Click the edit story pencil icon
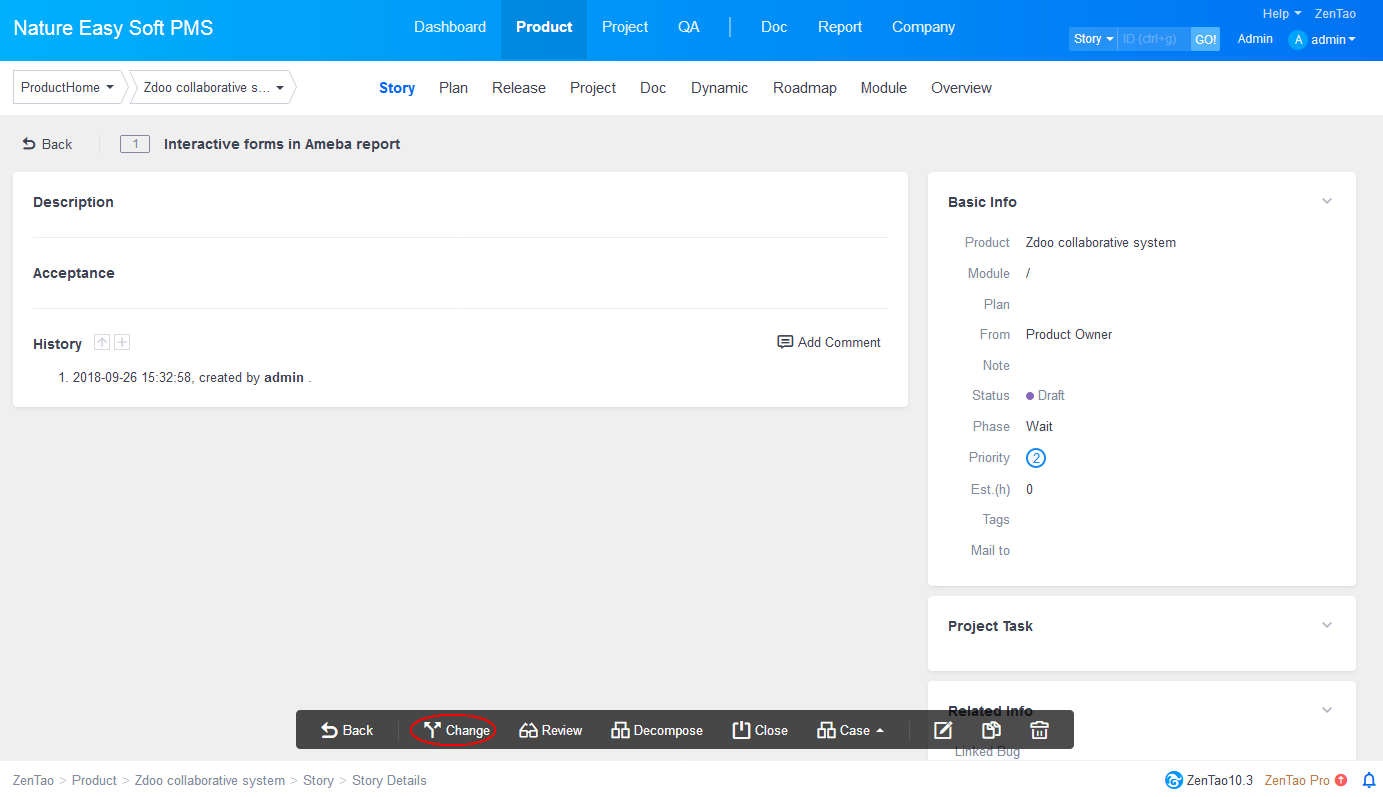Image resolution: width=1383 pixels, height=797 pixels. 943,730
